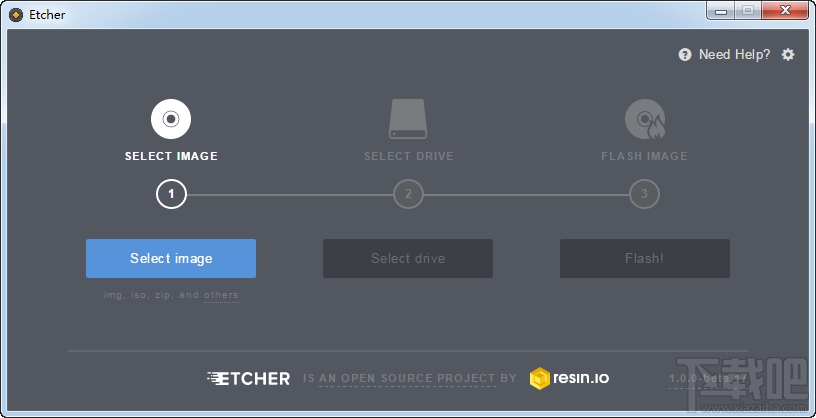Click the 'others' supported formats link
Screen dimensions: 816x418
tap(221, 295)
